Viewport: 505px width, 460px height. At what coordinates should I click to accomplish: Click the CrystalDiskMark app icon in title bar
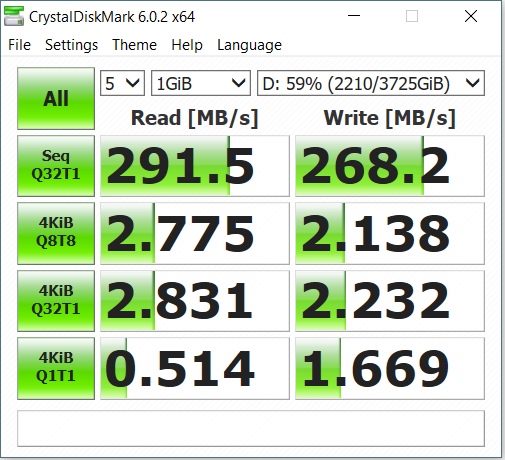coord(14,16)
